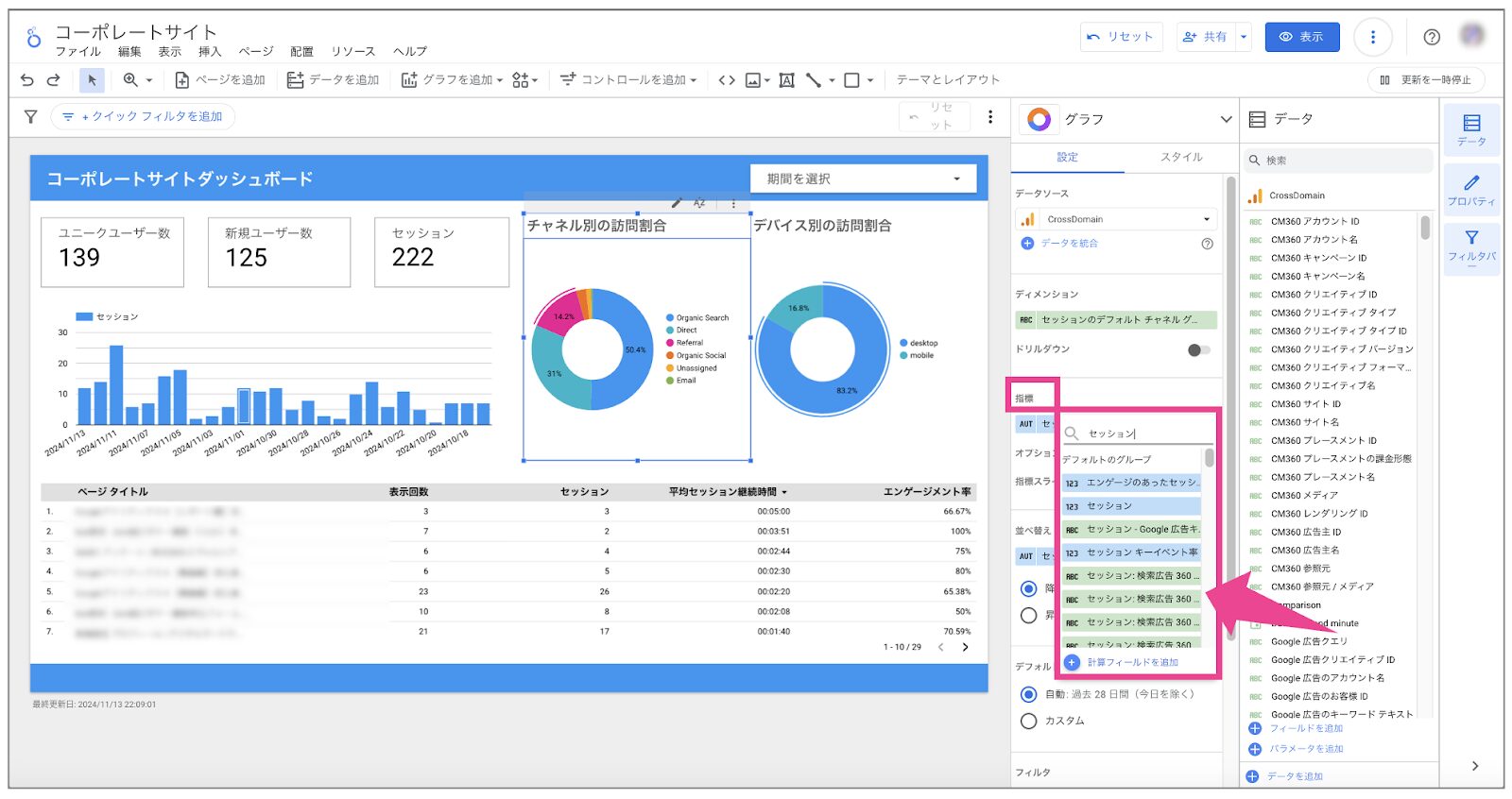1512x799 pixels.
Task: Open the フィルタバー side panel icon
Action: click(x=1471, y=247)
